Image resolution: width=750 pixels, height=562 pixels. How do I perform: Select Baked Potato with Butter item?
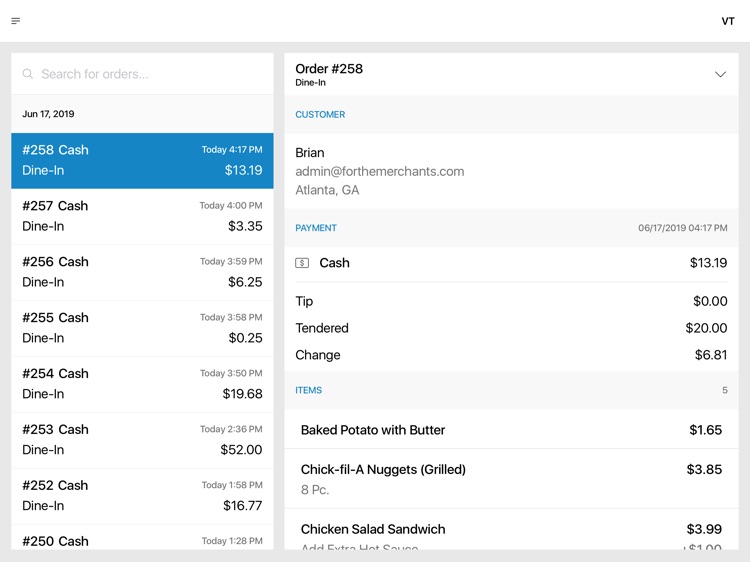pos(511,430)
